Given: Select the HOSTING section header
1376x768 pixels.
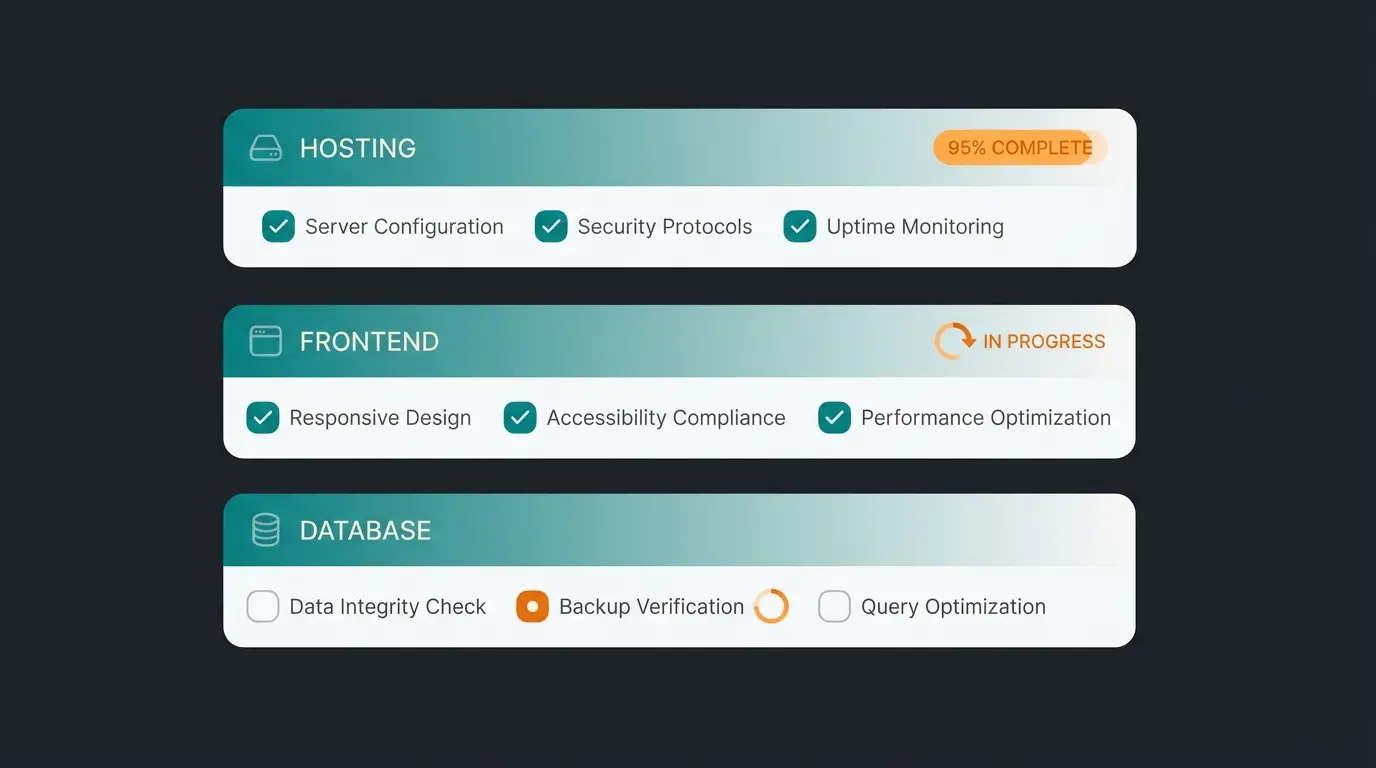Looking at the screenshot, I should (357, 147).
